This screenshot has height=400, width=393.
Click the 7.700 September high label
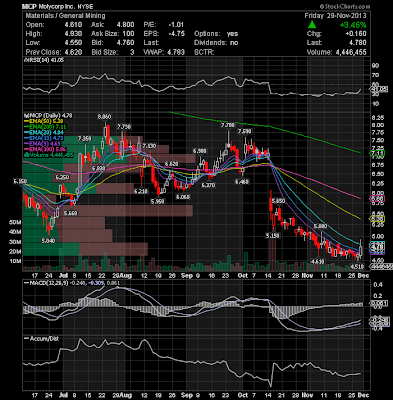pos(228,125)
